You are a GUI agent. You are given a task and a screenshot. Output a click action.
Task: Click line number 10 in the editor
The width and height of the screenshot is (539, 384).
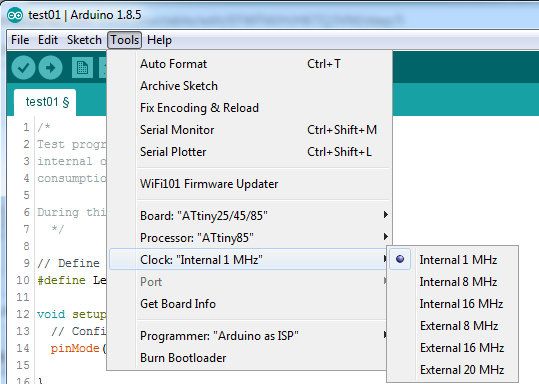click(x=23, y=280)
